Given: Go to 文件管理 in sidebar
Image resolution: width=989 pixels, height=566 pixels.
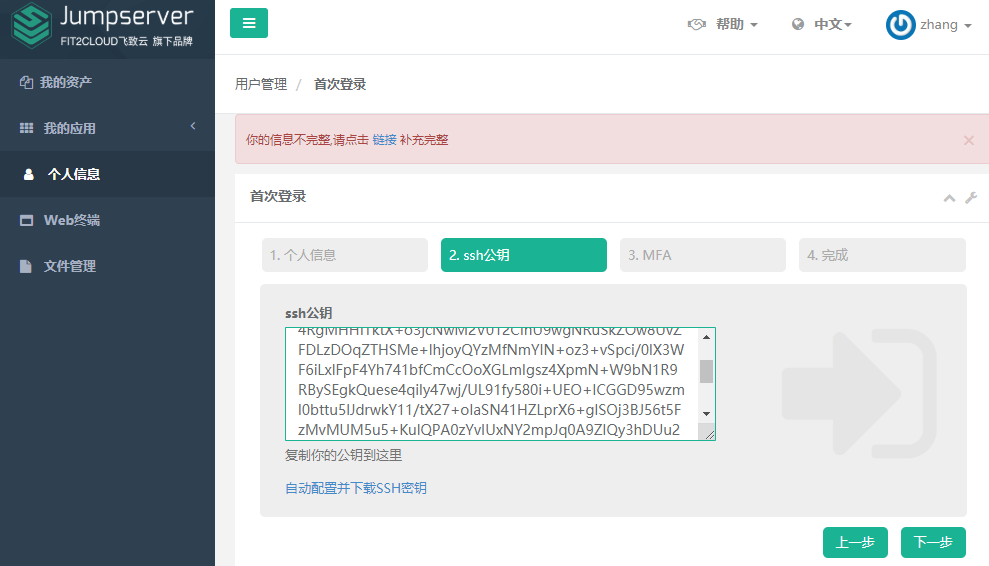Looking at the screenshot, I should pos(70,266).
